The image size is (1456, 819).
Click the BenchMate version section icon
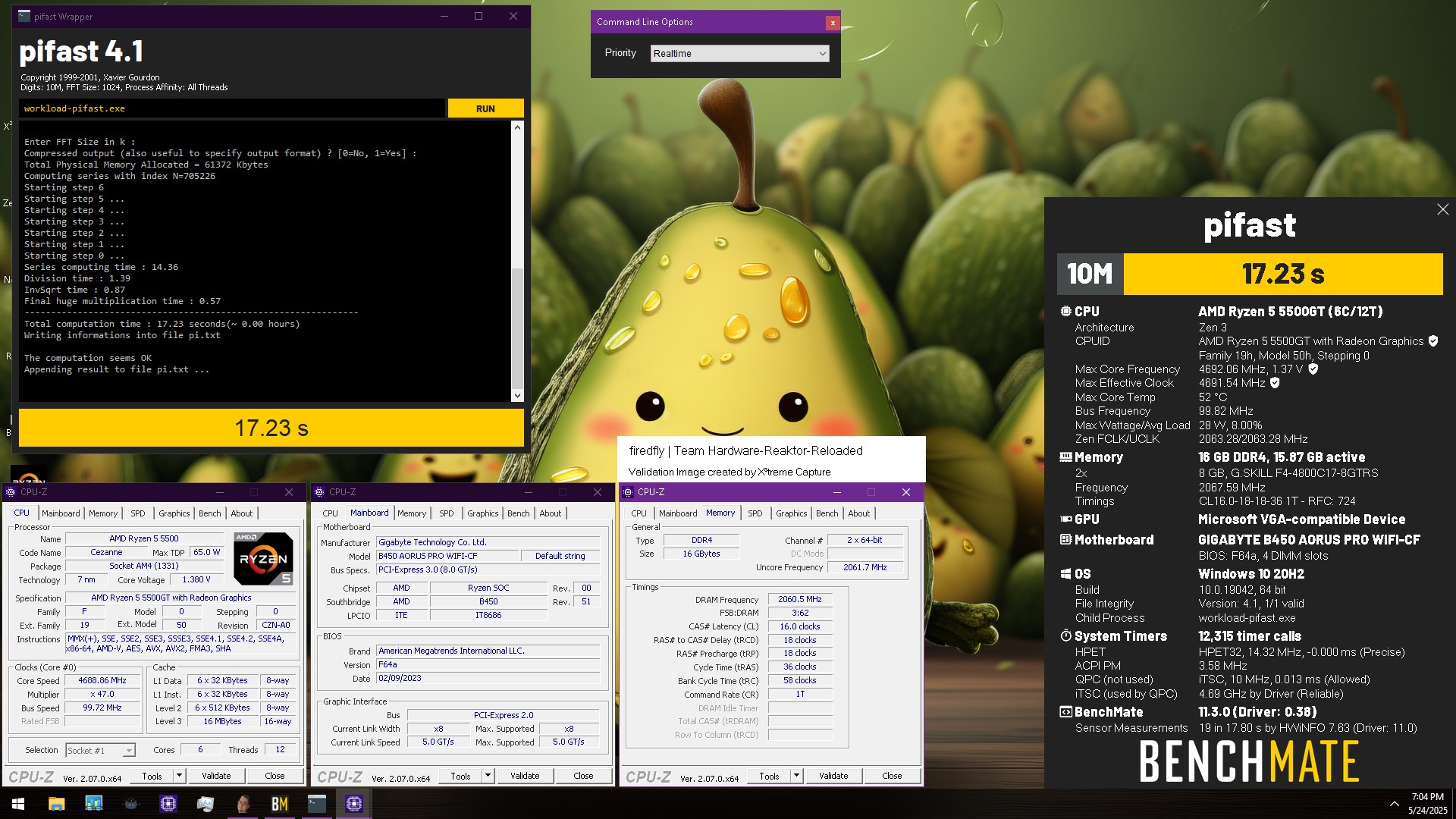click(x=1065, y=712)
